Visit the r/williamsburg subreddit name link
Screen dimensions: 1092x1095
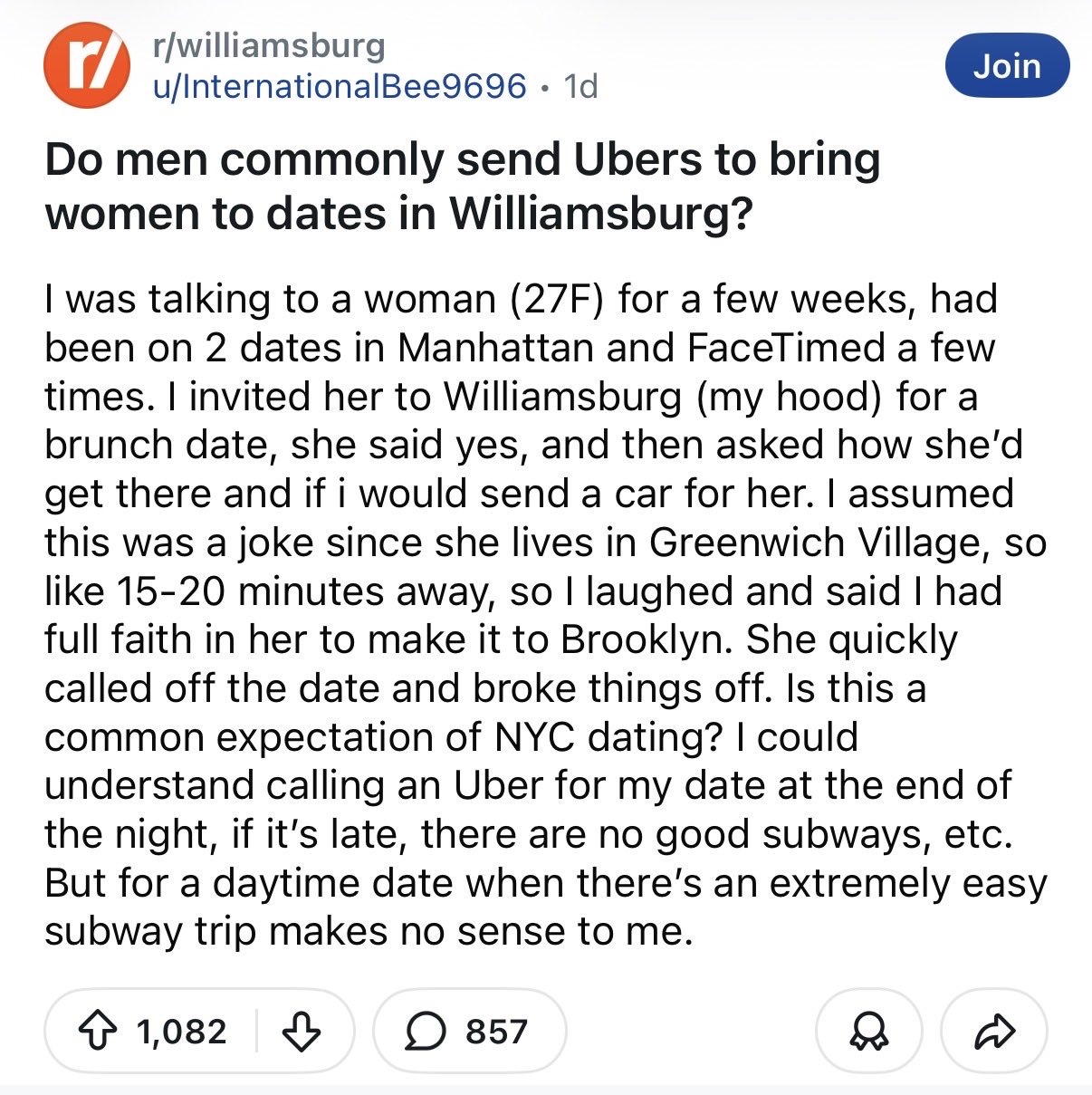(270, 44)
